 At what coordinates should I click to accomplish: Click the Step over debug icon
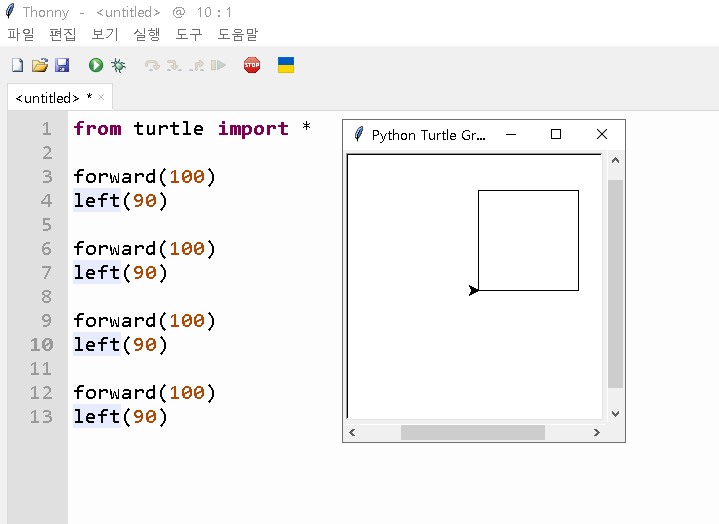[152, 66]
